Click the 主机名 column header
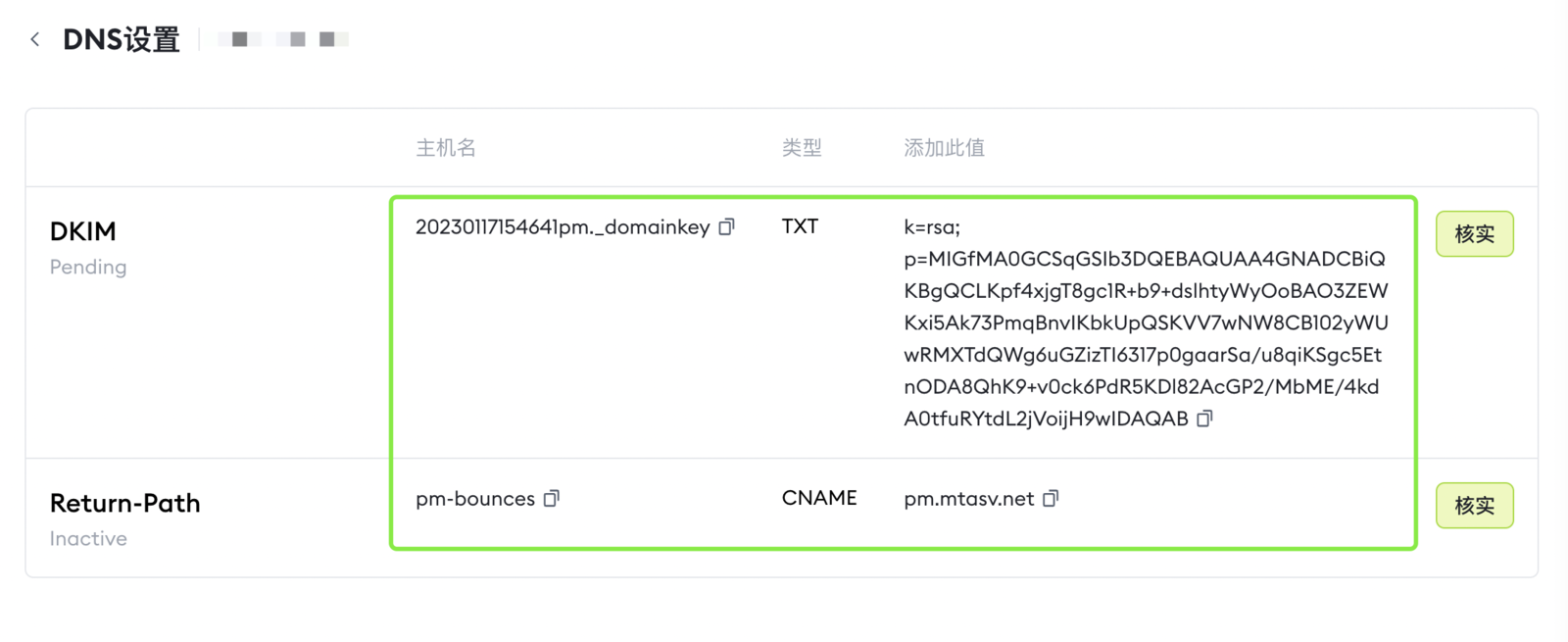 (446, 148)
